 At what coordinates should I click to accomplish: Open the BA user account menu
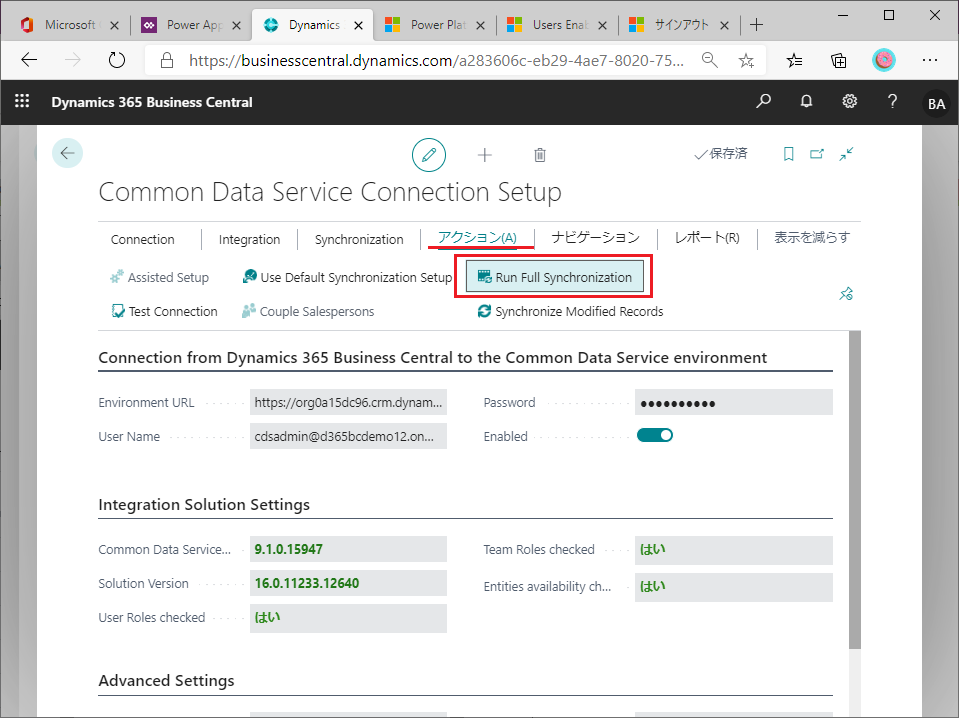pyautogui.click(x=936, y=103)
